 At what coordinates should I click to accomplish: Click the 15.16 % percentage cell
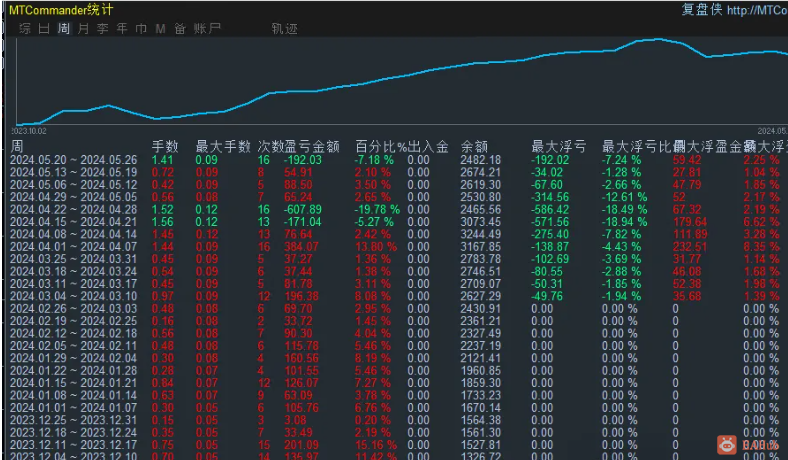[x=376, y=445]
